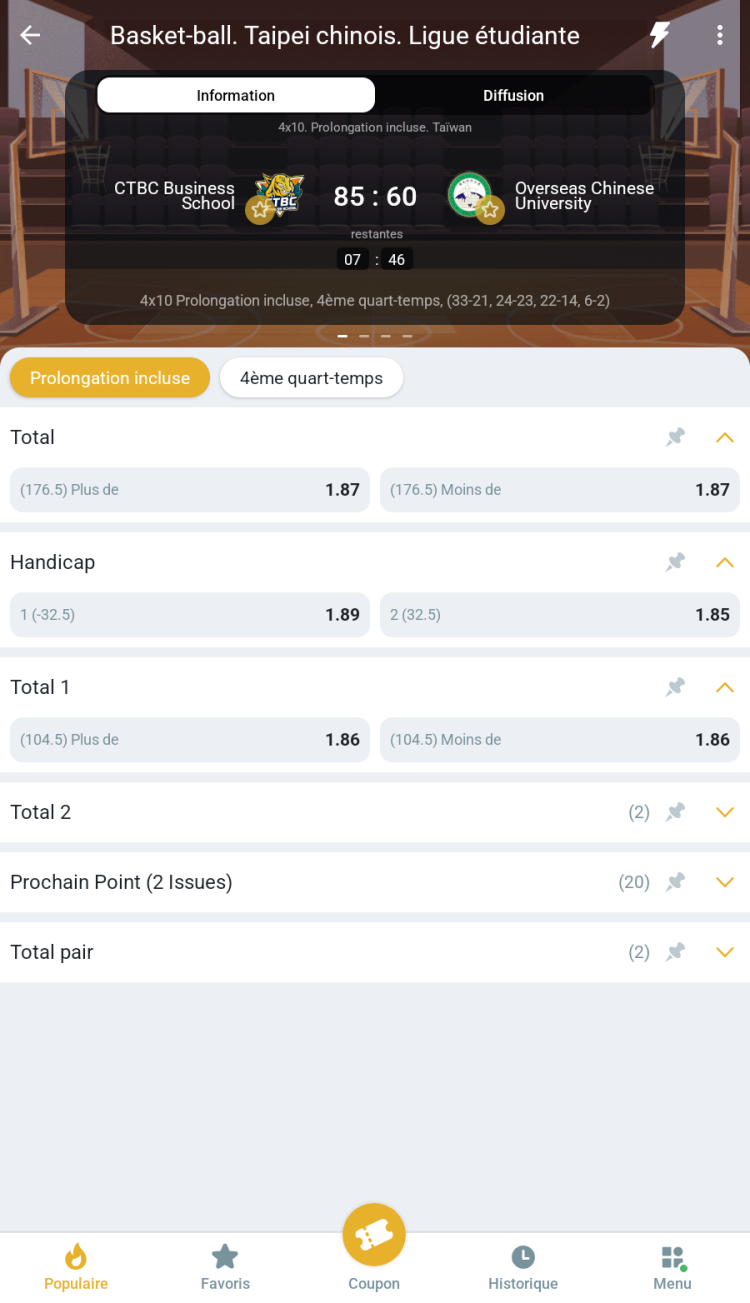Image resolution: width=750 pixels, height=1303 pixels.
Task: Switch to the Diffusion tab
Action: (513, 96)
